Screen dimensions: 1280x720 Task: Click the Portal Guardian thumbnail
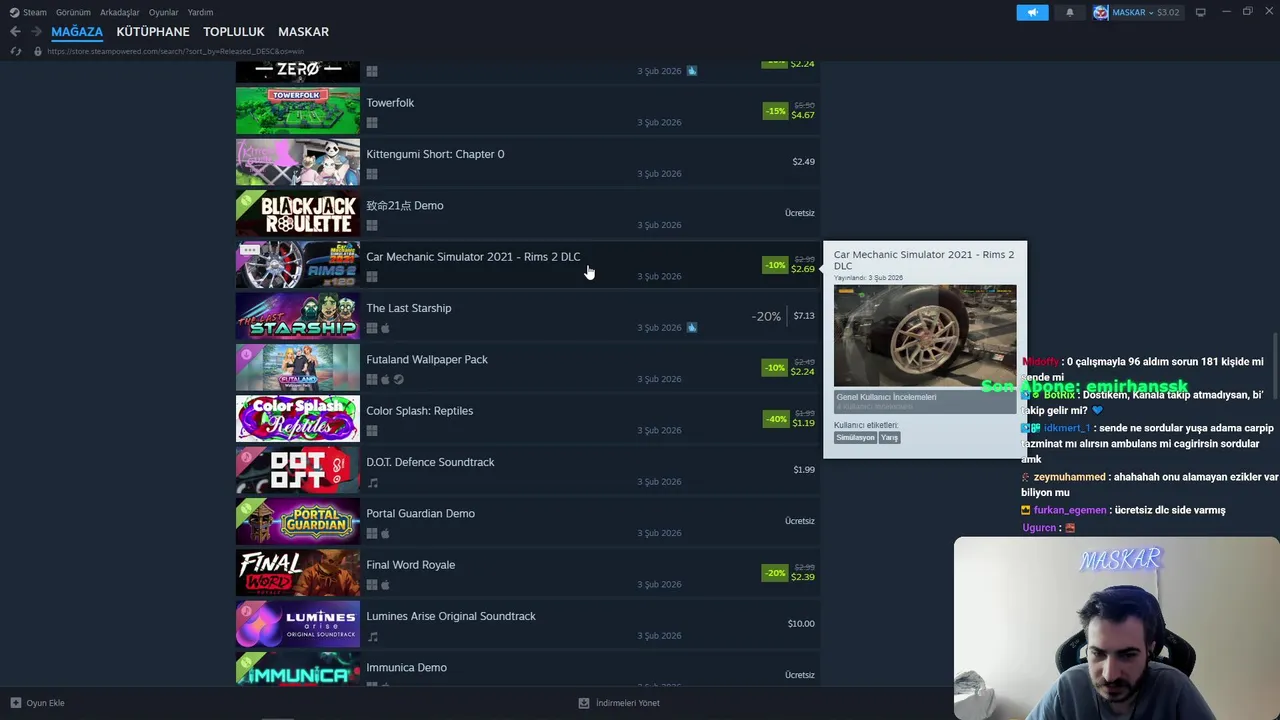(x=297, y=521)
